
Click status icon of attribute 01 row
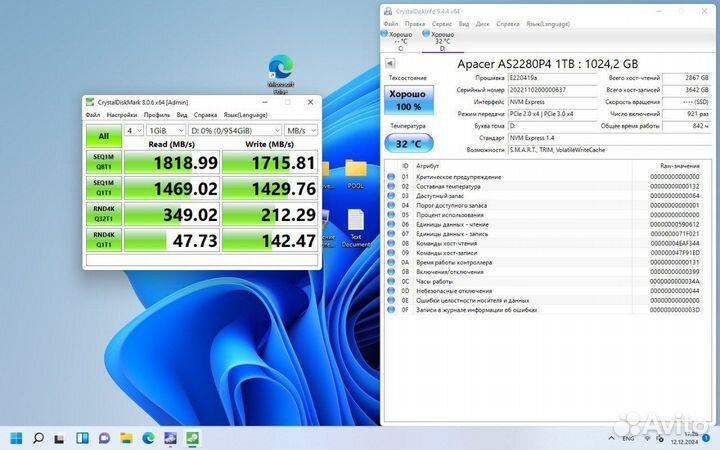(391, 176)
